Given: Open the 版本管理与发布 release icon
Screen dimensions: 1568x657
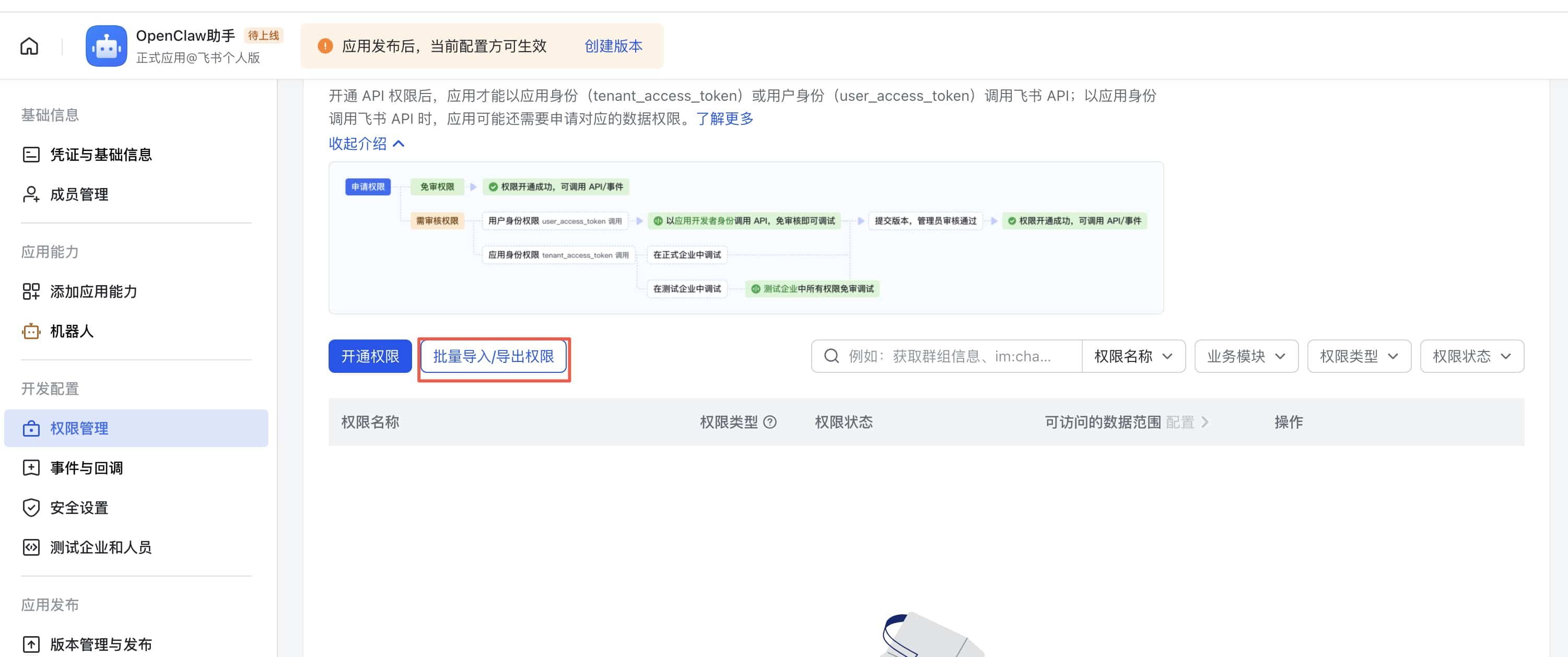Looking at the screenshot, I should point(31,643).
